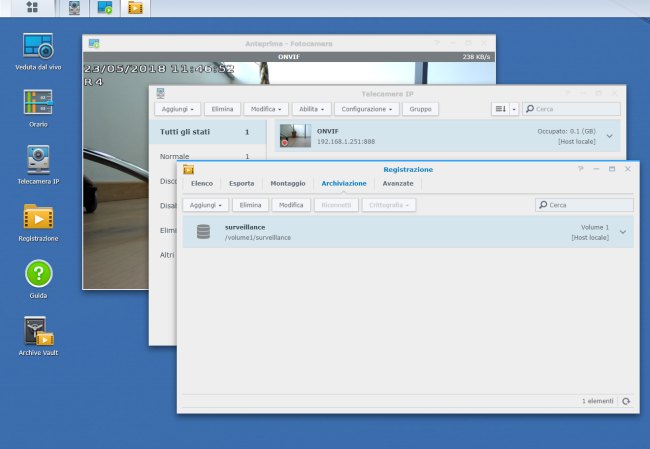This screenshot has height=449, width=650.
Task: Switch to Registrazione app in taskbar
Action: 134,8
